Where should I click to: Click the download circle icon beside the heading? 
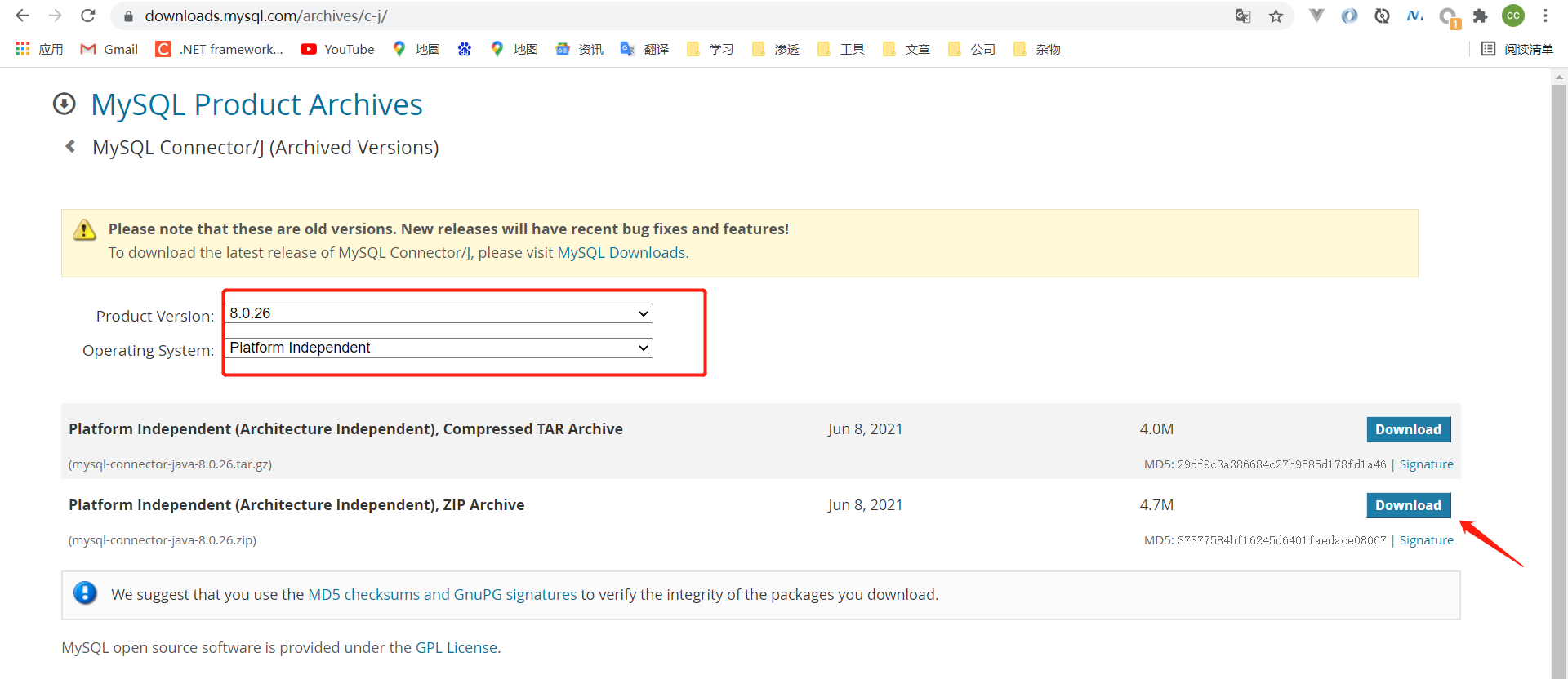click(x=64, y=104)
